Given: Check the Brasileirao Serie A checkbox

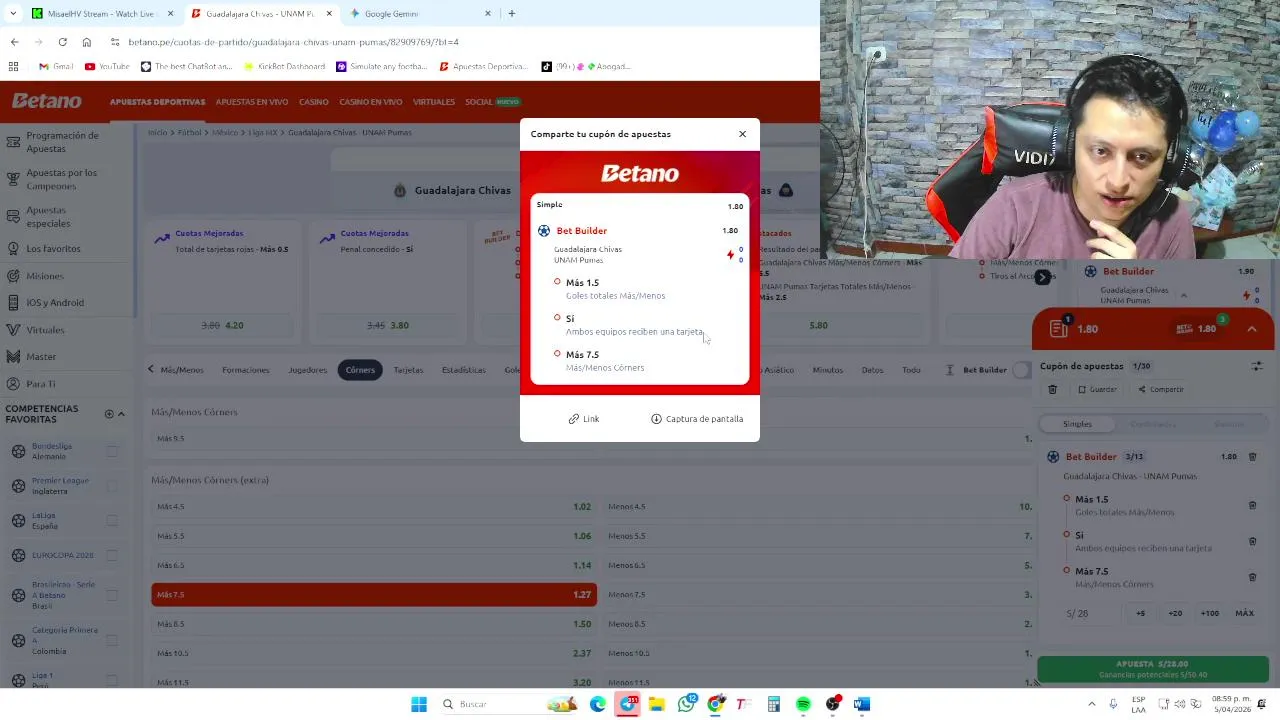Looking at the screenshot, I should [x=112, y=595].
